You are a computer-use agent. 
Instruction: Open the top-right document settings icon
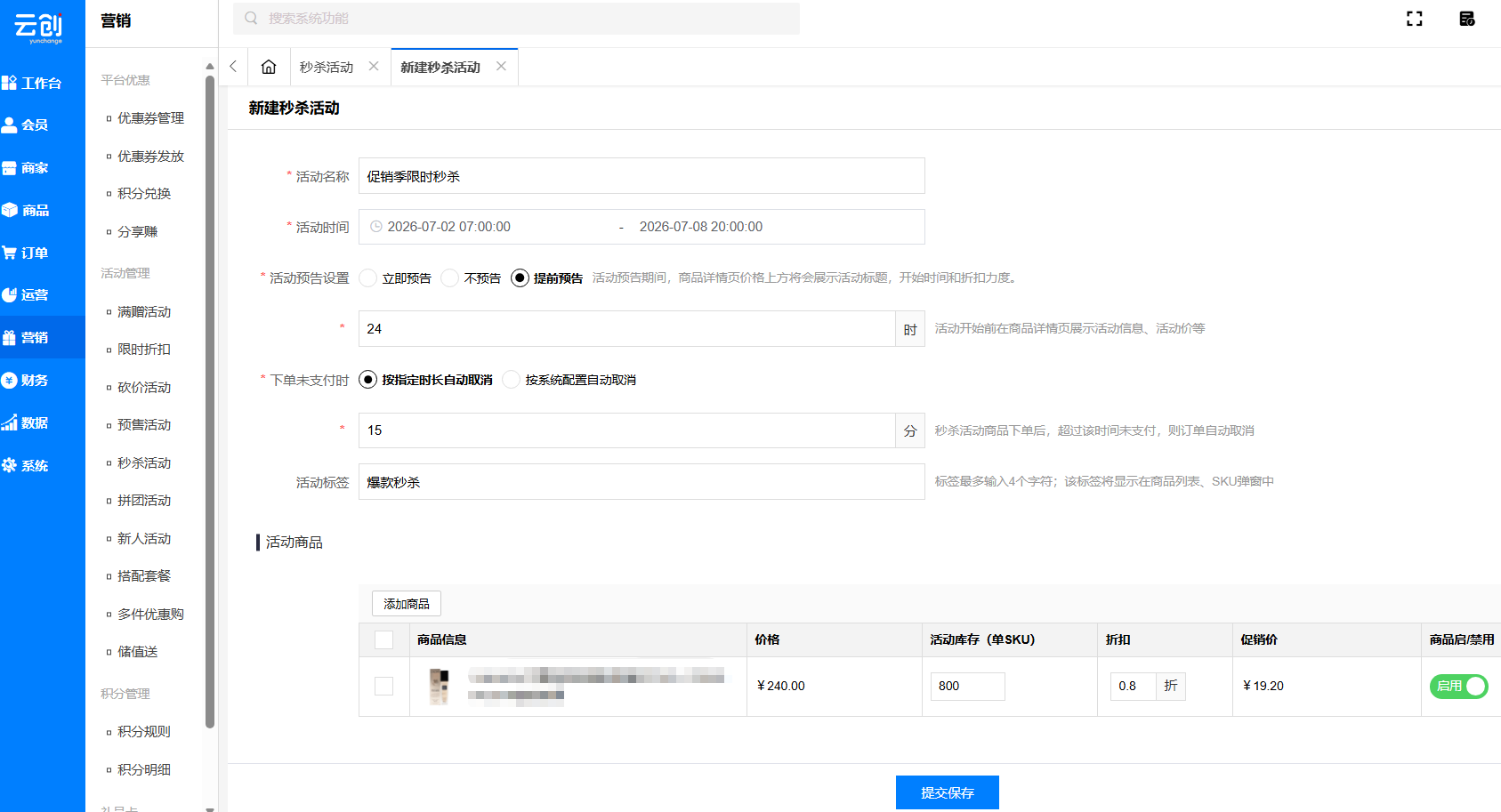(1467, 19)
